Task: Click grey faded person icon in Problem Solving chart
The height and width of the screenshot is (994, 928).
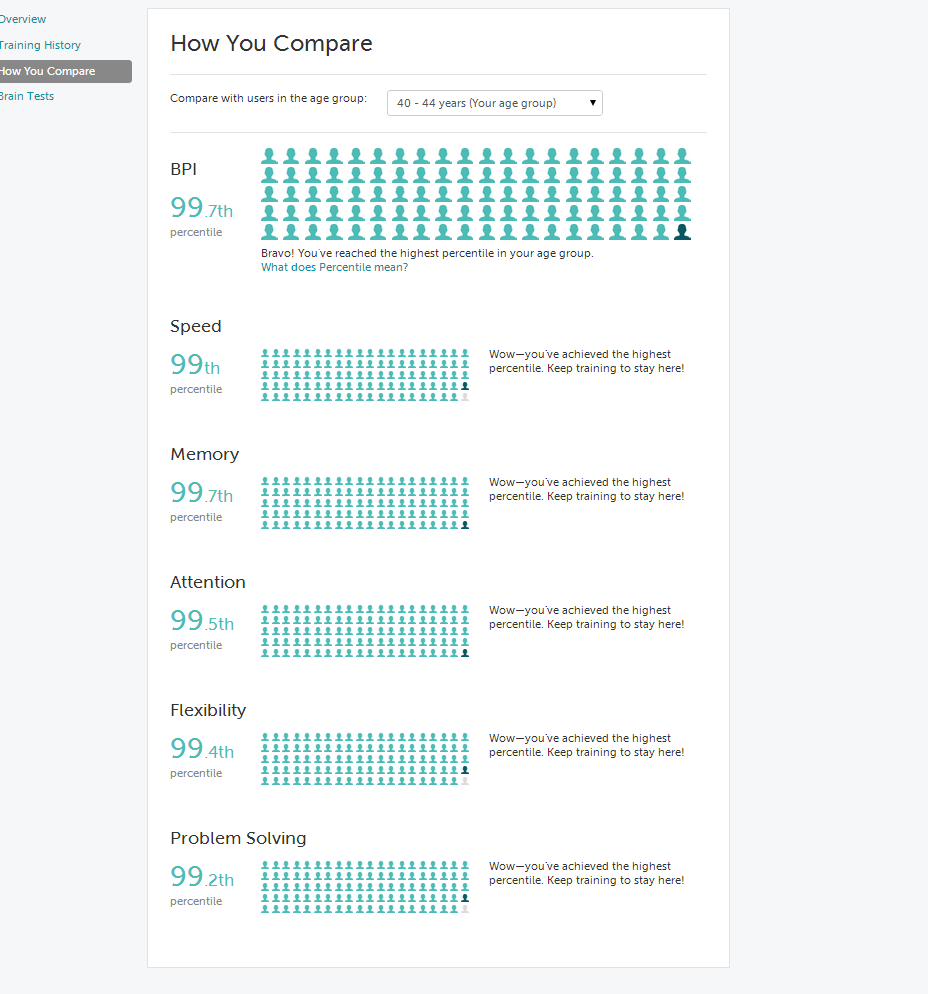Action: (465, 910)
